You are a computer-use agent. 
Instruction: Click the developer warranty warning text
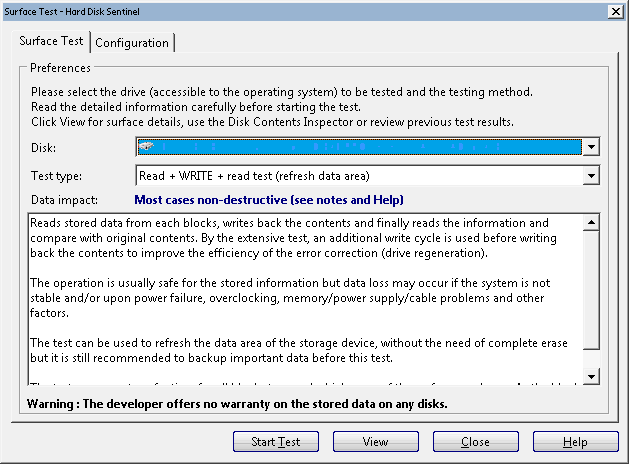[236, 404]
